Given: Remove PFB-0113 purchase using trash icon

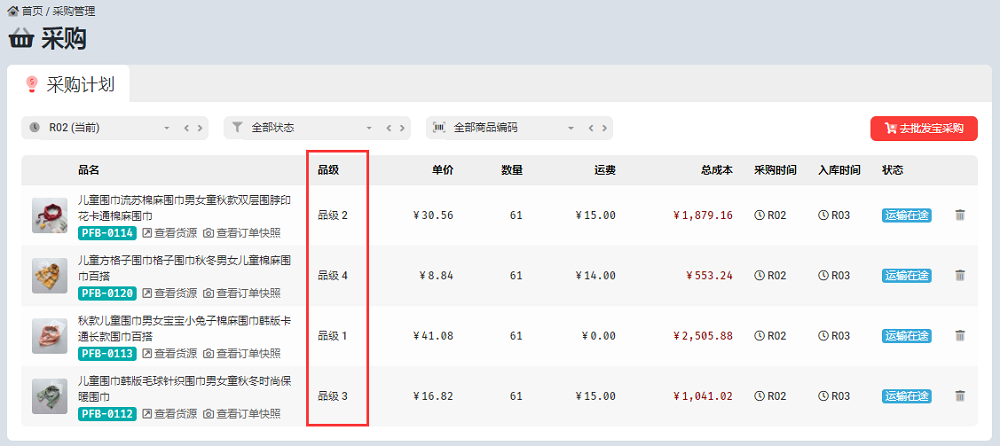Looking at the screenshot, I should coord(960,336).
